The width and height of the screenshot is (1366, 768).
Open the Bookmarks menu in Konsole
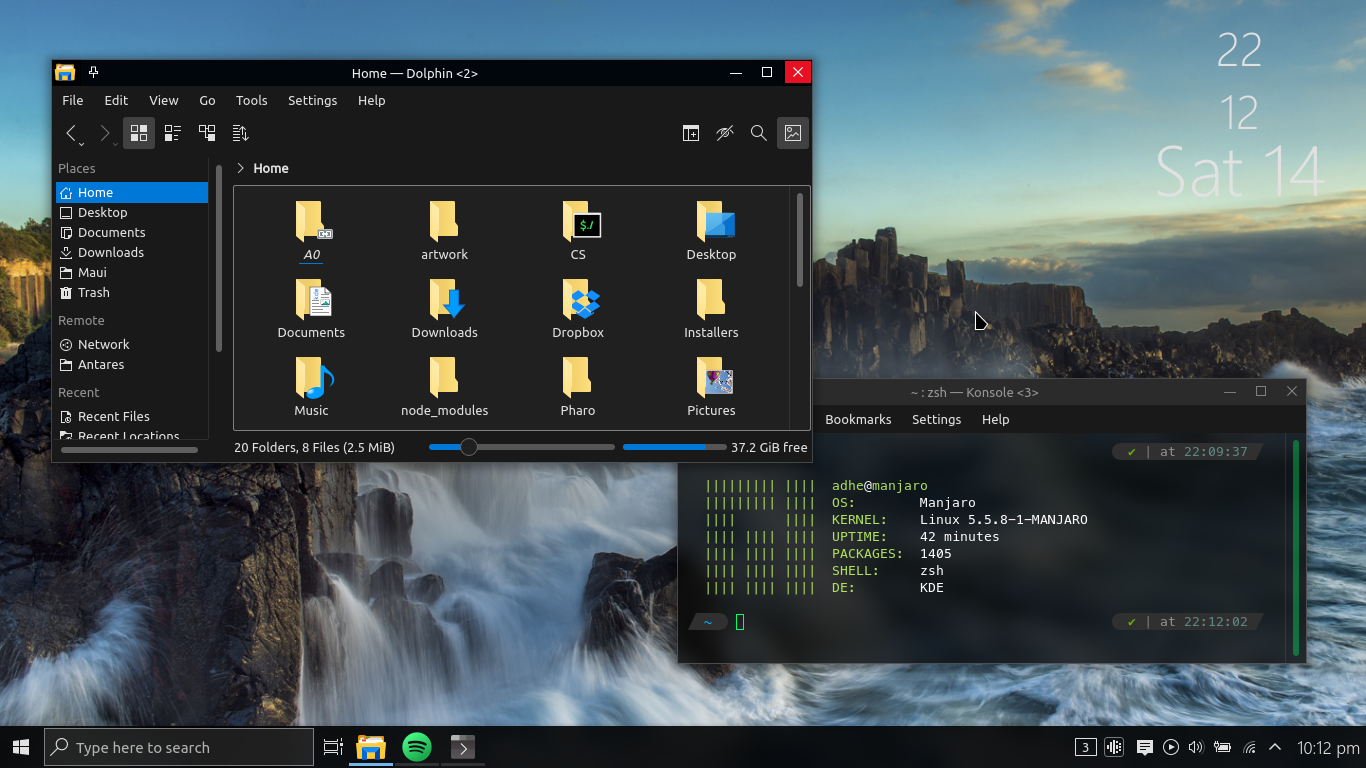point(858,420)
